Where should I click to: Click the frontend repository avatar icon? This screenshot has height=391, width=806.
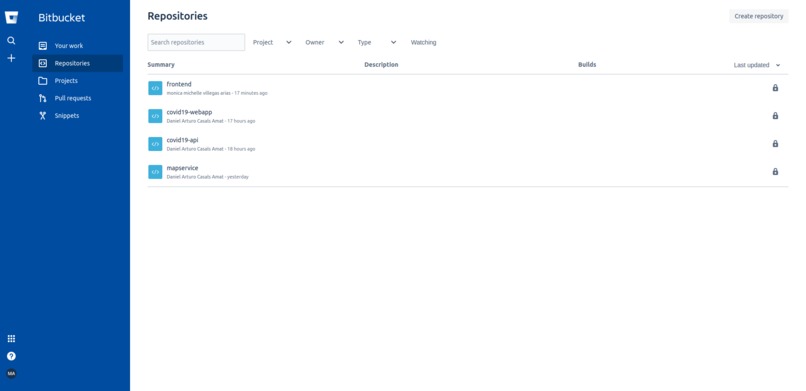click(155, 88)
